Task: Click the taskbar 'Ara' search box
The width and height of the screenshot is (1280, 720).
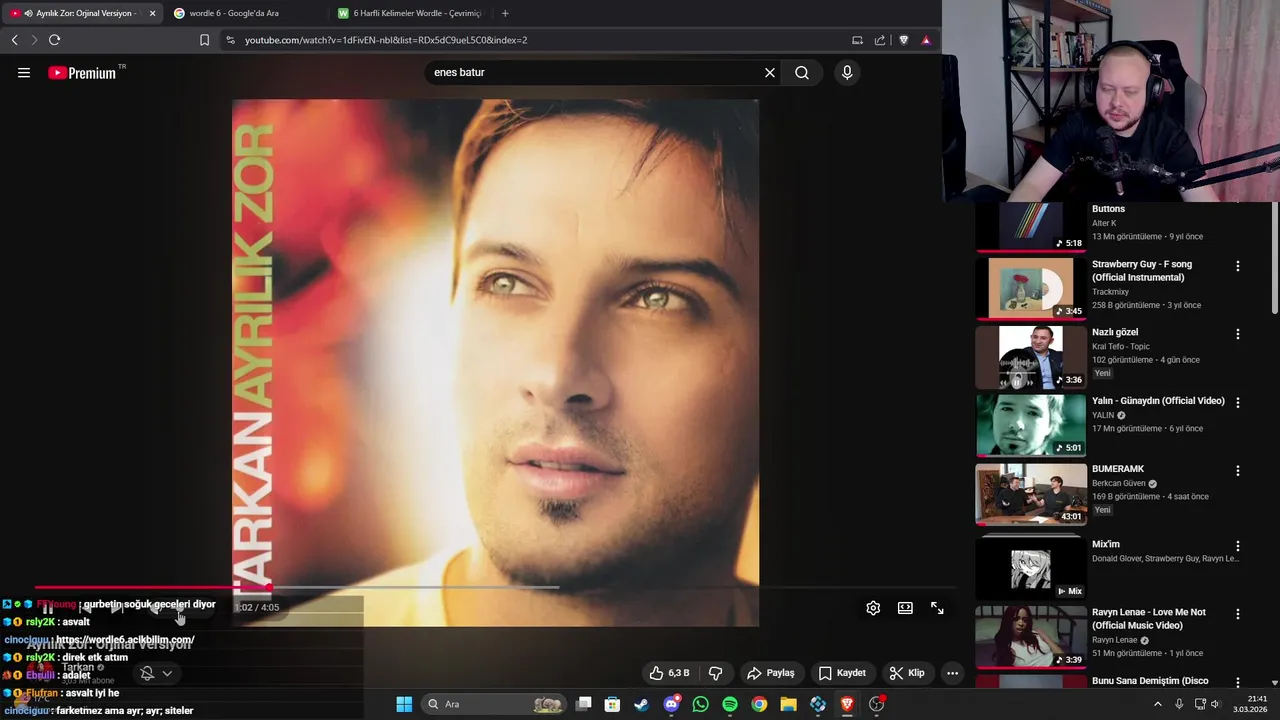Action: pos(494,704)
